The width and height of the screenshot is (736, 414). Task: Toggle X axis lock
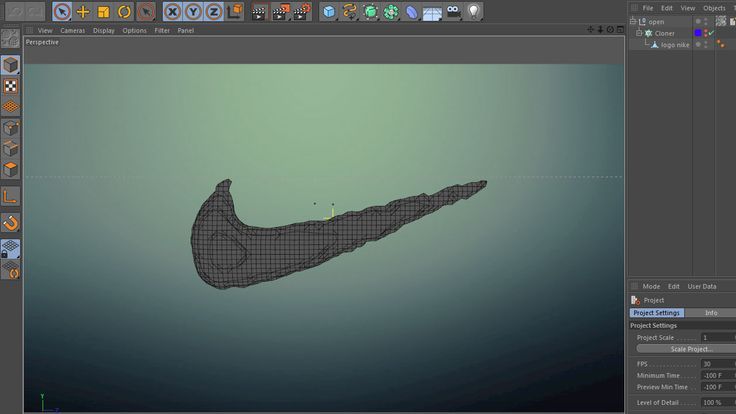pos(172,12)
